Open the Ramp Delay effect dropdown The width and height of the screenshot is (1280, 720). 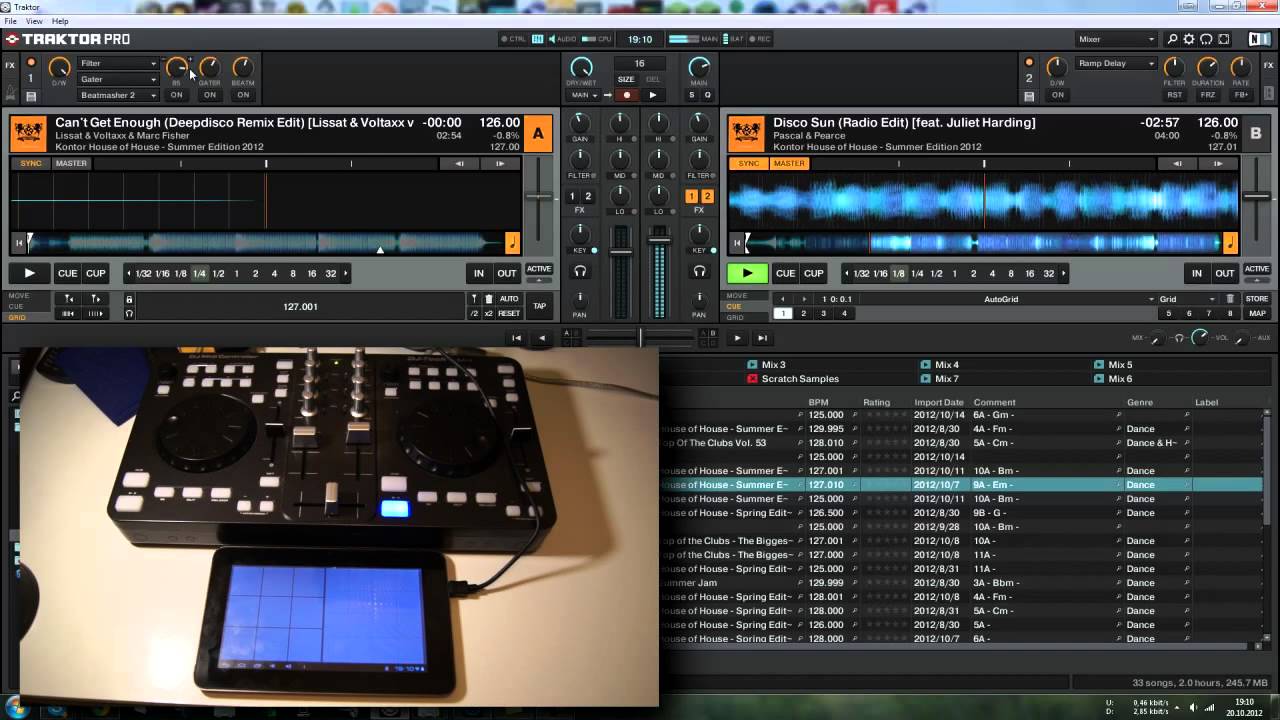click(1116, 64)
